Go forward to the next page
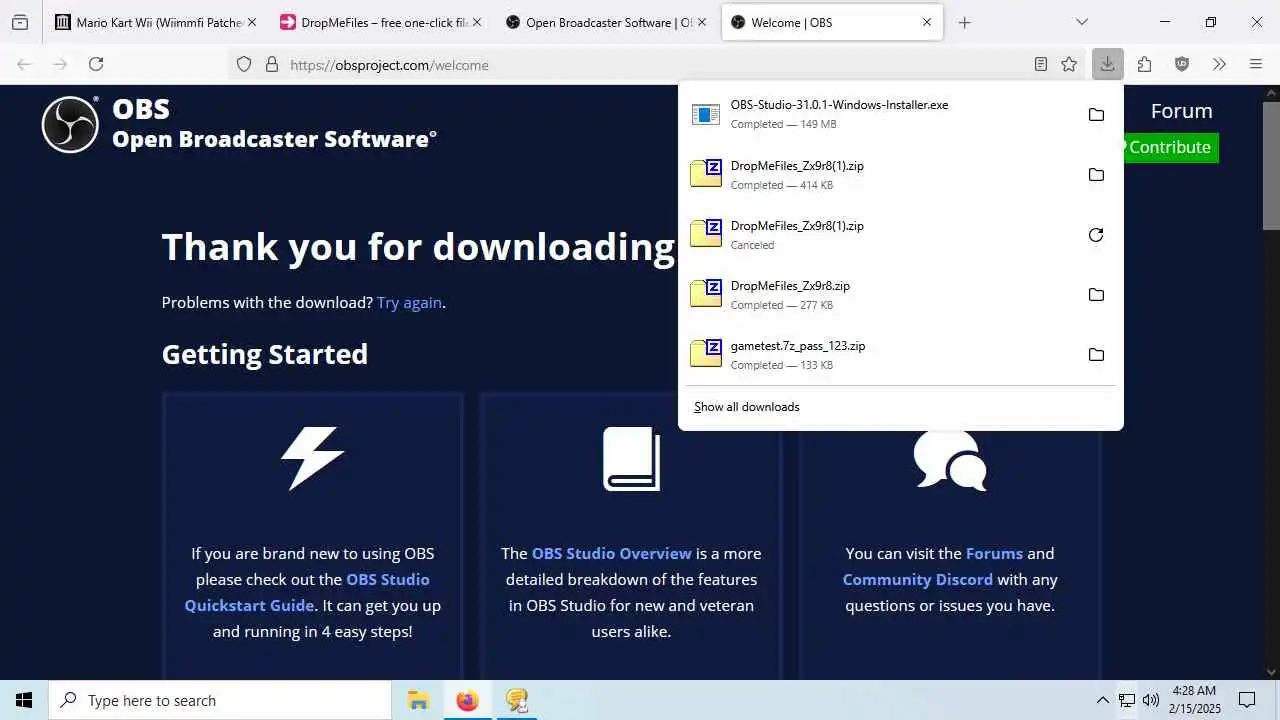Viewport: 1280px width, 720px height. [x=60, y=64]
